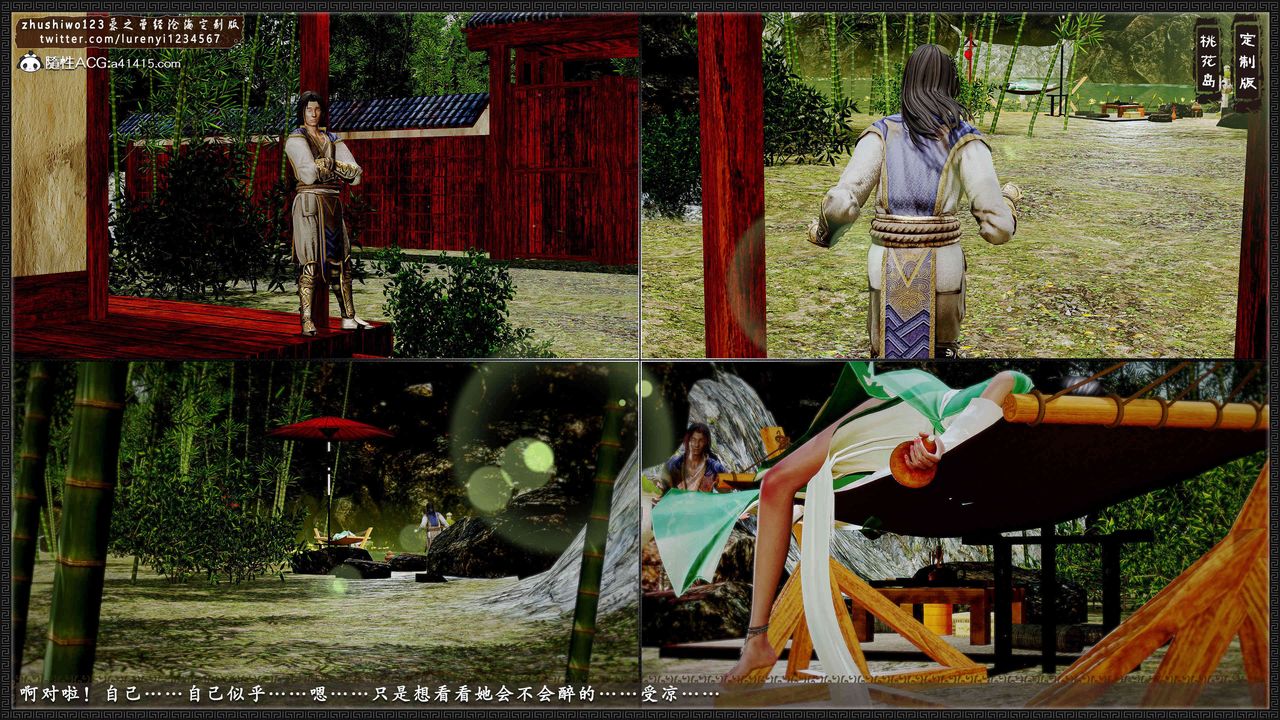Viewport: 1280px width, 720px height.
Task: Select the top-left panel with standing man
Action: [326, 186]
